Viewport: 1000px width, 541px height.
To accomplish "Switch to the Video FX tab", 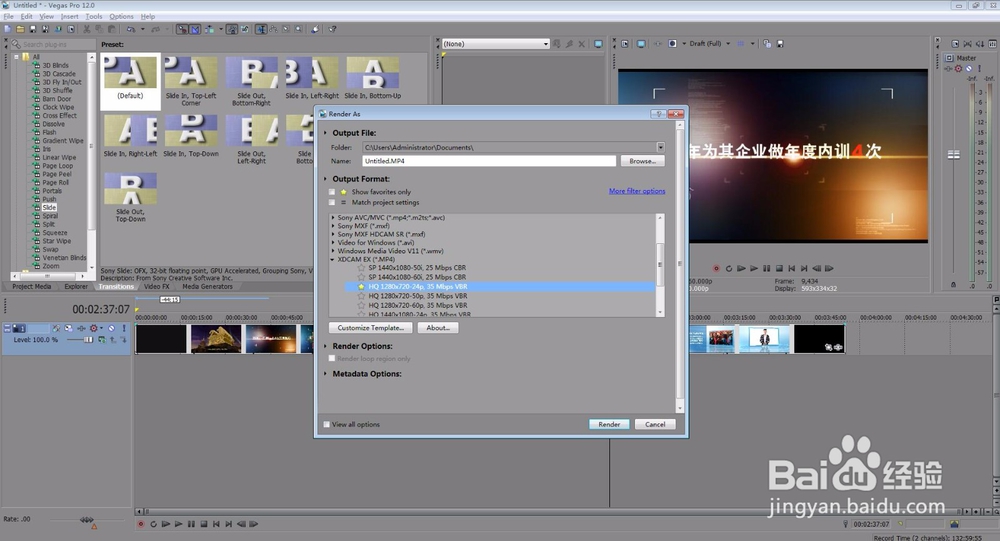I will point(157,286).
